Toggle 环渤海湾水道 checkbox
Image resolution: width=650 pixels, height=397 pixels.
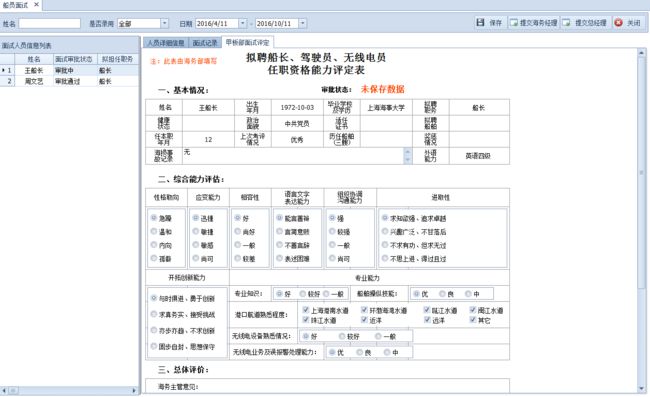(x=364, y=310)
